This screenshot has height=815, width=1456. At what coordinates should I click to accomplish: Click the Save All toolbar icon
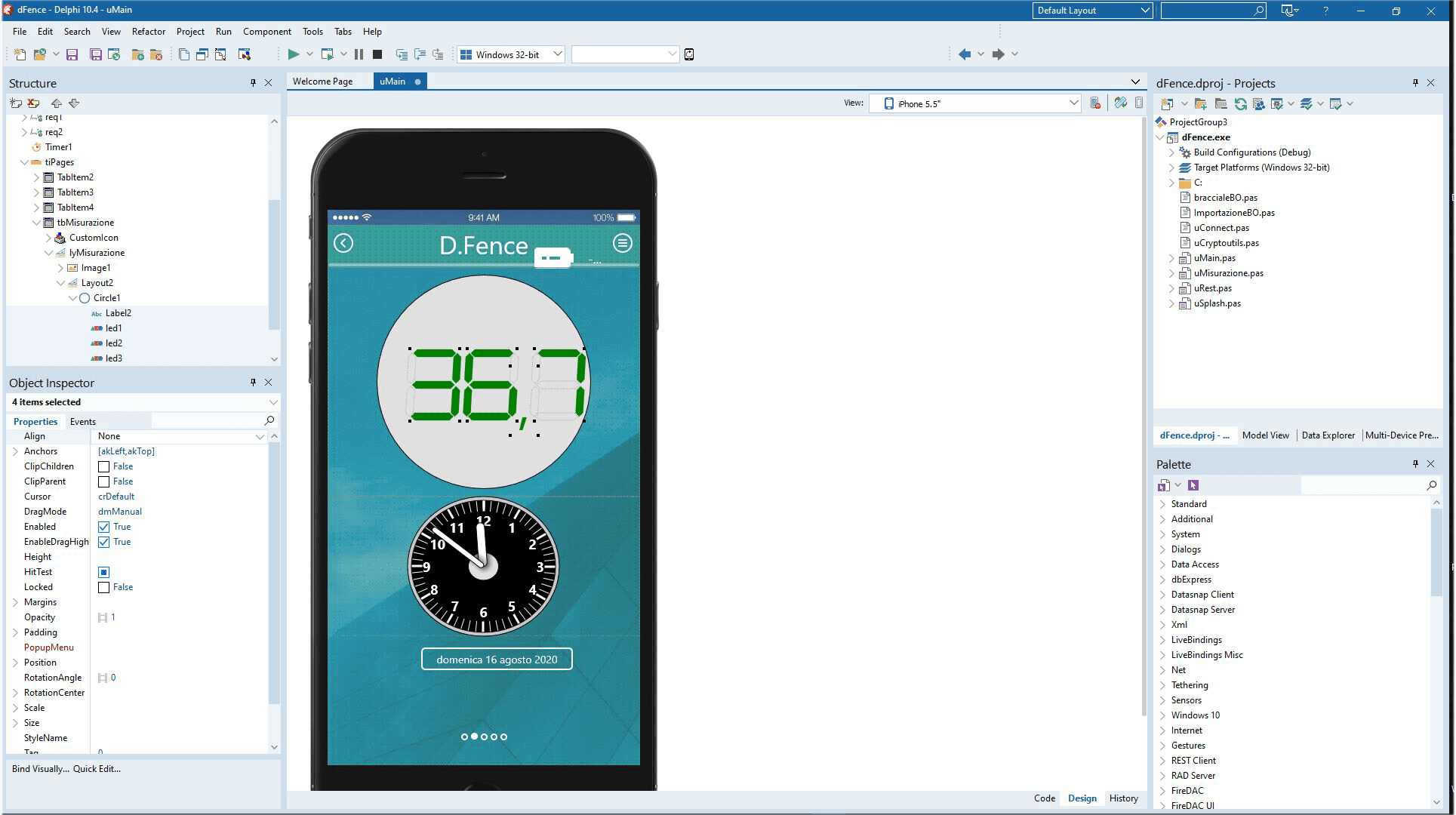(x=96, y=54)
